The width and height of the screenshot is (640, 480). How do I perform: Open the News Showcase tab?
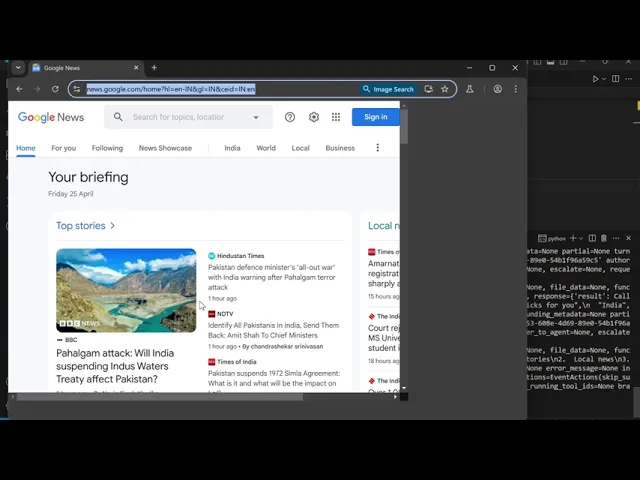tap(165, 148)
